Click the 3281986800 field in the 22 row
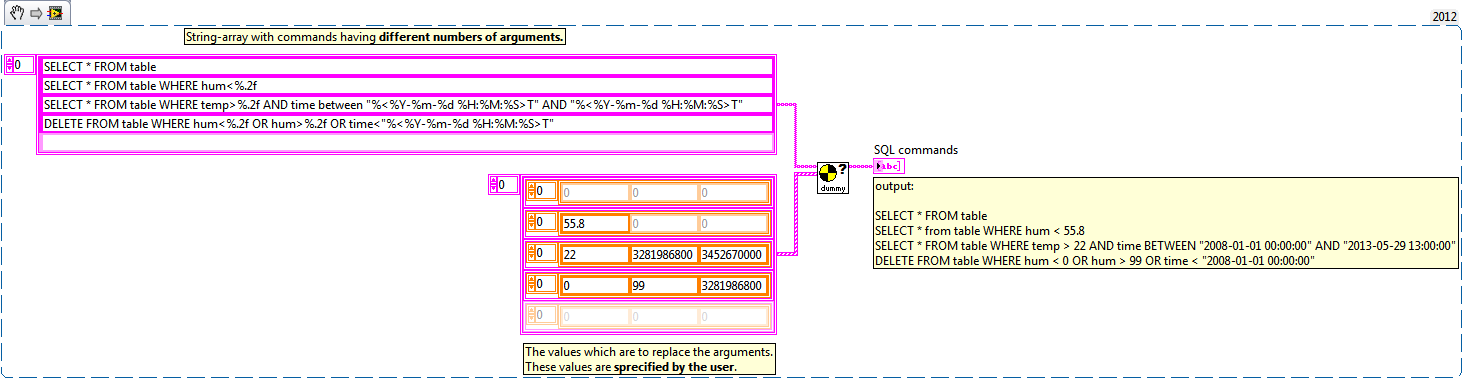The image size is (1463, 379). [664, 254]
